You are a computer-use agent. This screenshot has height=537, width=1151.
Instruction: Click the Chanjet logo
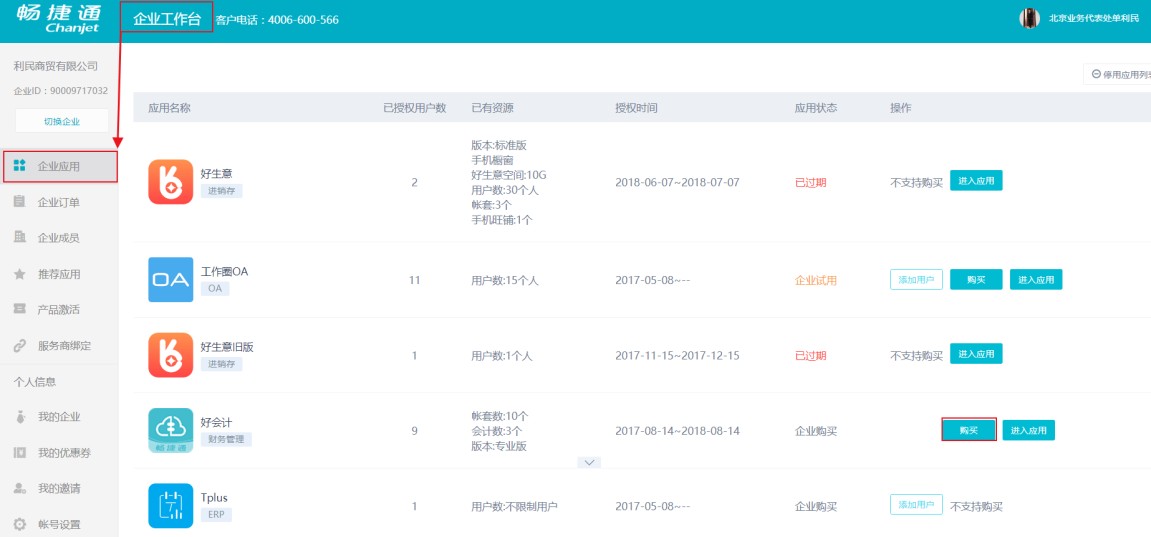click(x=58, y=20)
